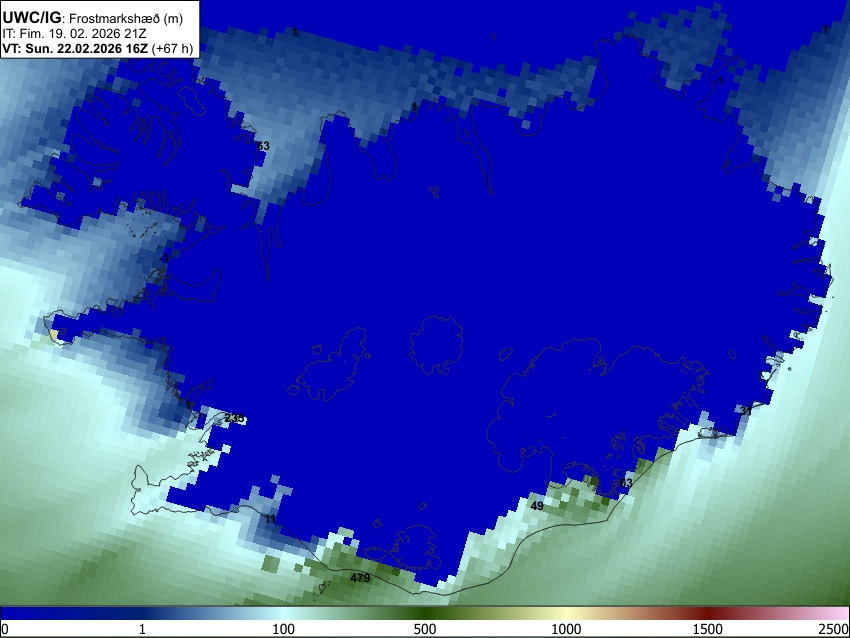Click the "31" value on the map

pos(746,411)
